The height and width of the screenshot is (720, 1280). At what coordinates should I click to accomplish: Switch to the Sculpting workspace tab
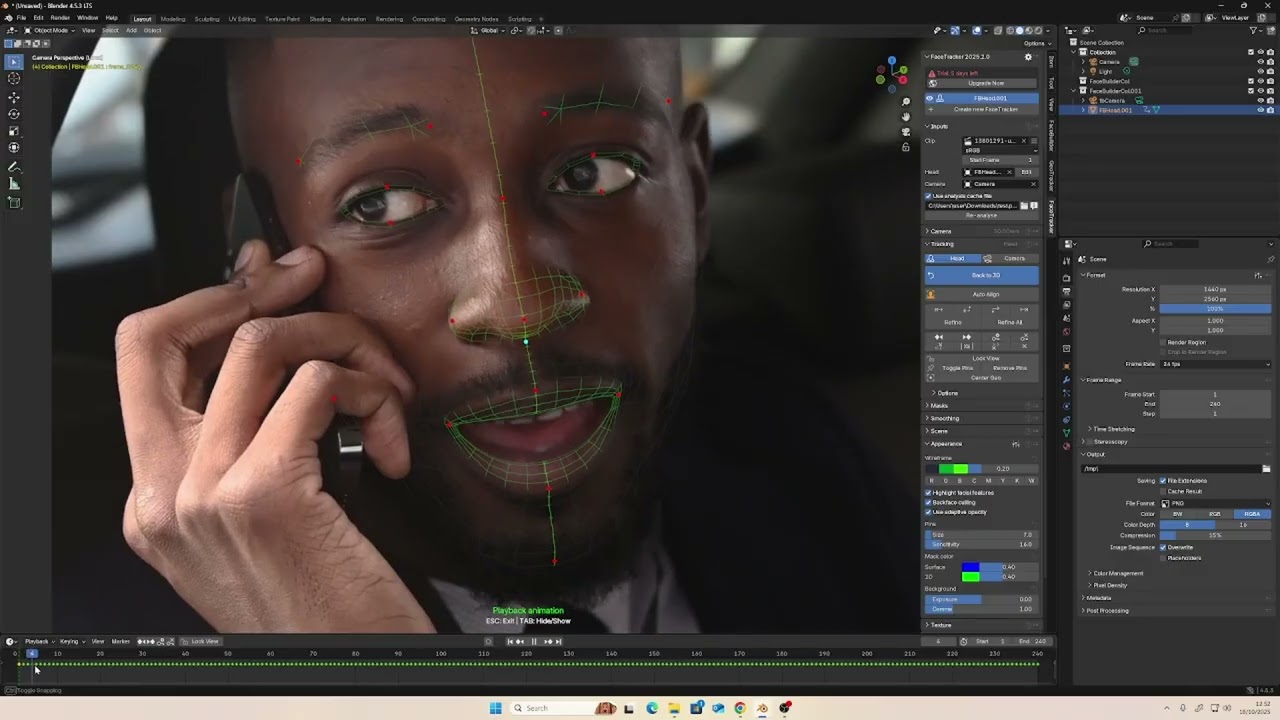(x=207, y=18)
